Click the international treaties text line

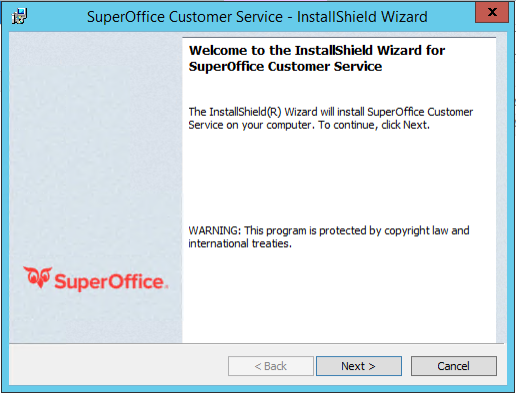[240, 244]
